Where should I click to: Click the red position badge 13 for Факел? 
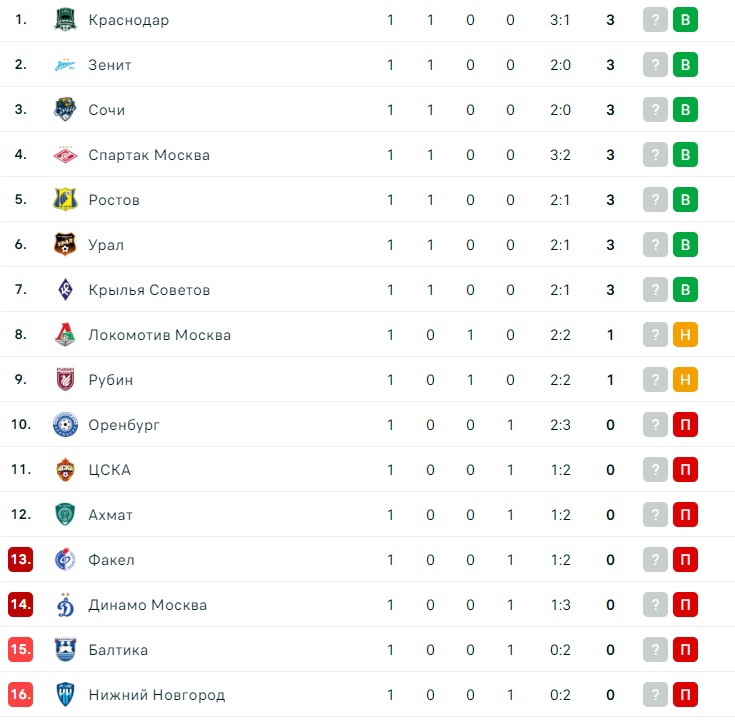click(x=21, y=560)
